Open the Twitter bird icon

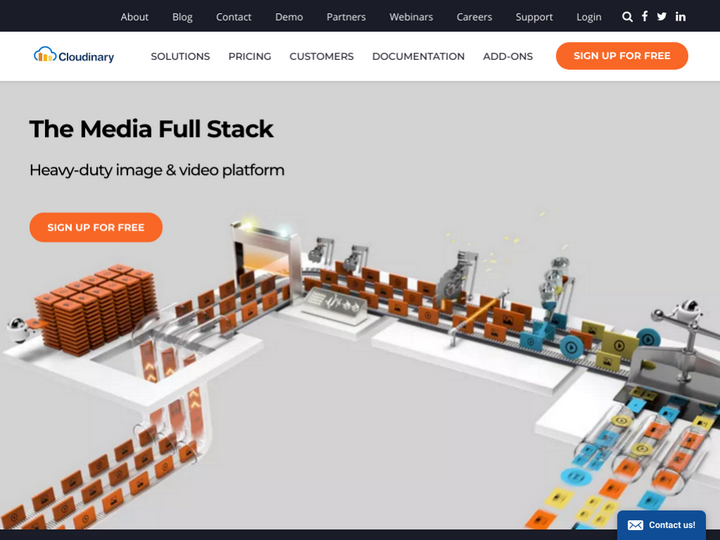(x=662, y=17)
